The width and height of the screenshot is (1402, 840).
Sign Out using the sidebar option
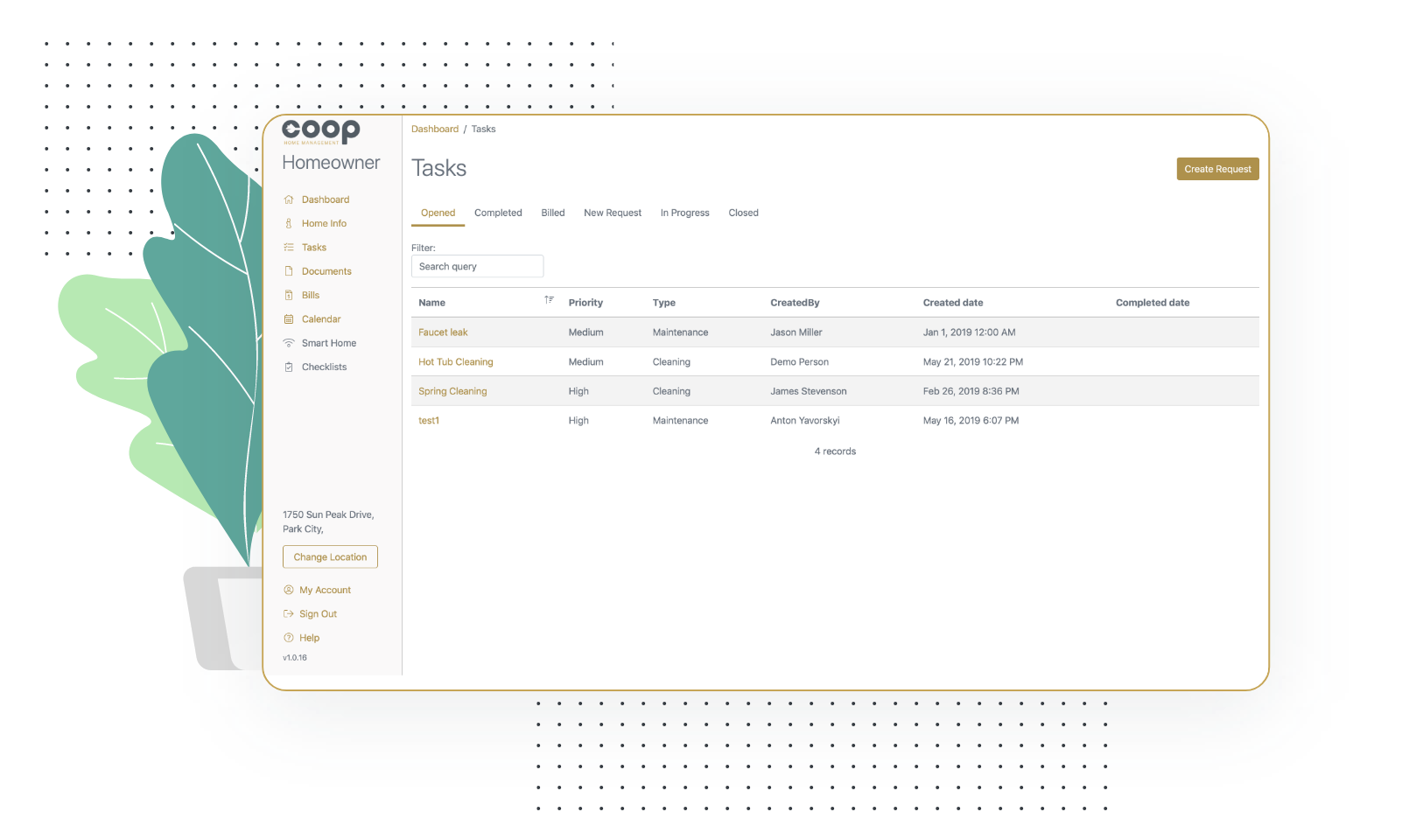point(318,613)
